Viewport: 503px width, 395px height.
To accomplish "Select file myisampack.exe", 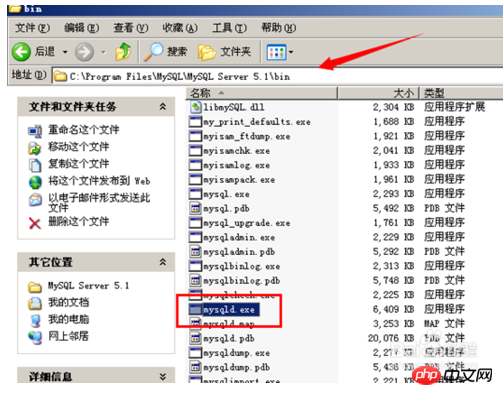I will click(239, 180).
